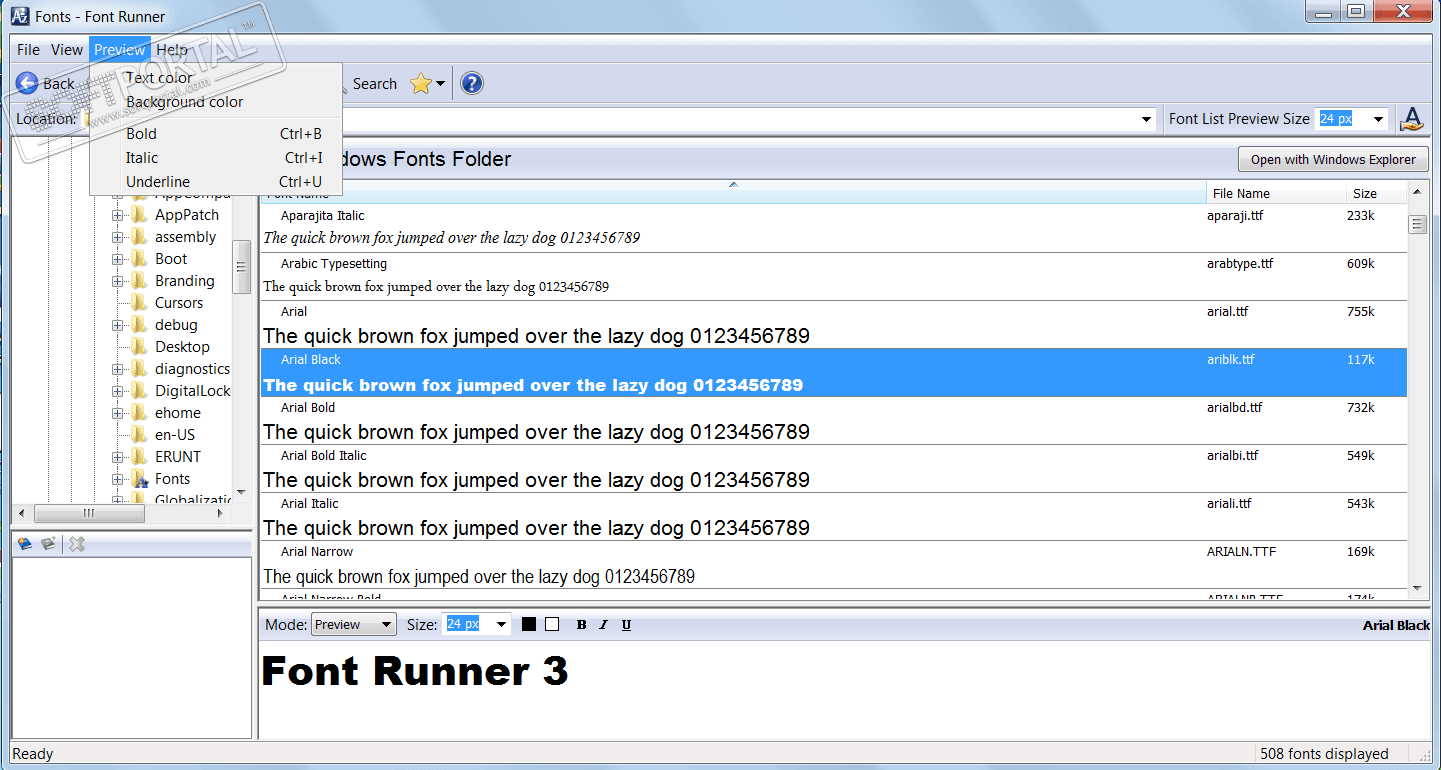
Task: Toggle underline with the U button in the preview bar
Action: tap(626, 625)
